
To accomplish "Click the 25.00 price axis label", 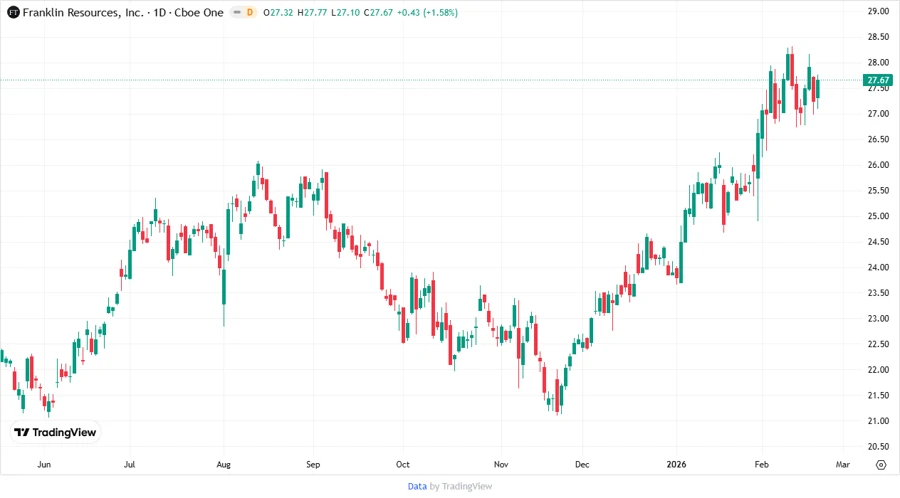I will pyautogui.click(x=878, y=216).
